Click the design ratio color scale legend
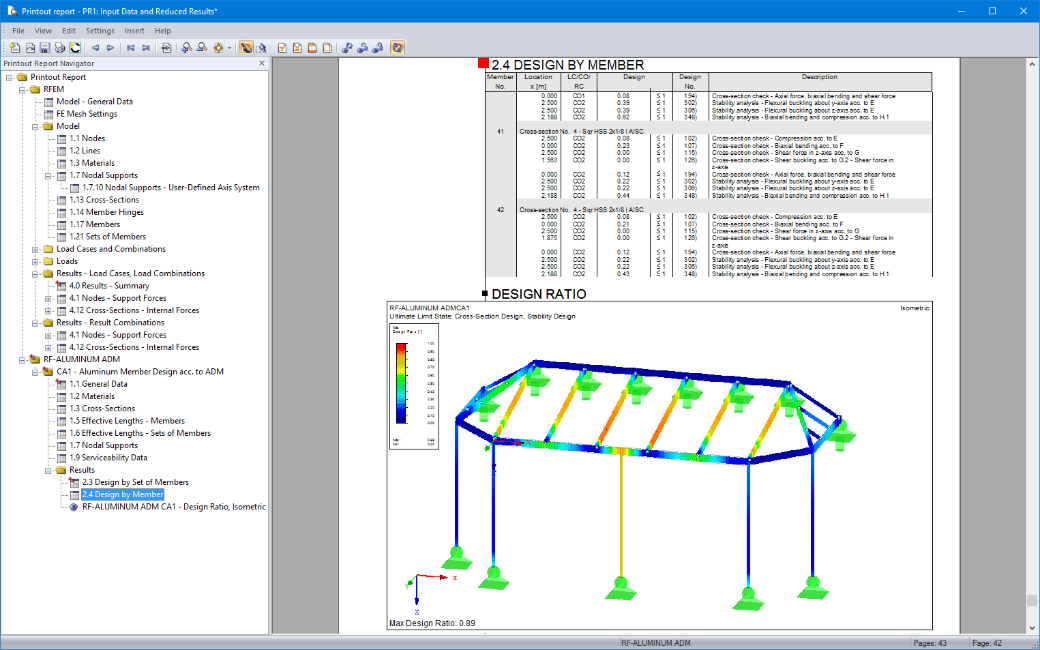Viewport: 1040px width, 650px height. pyautogui.click(x=413, y=386)
